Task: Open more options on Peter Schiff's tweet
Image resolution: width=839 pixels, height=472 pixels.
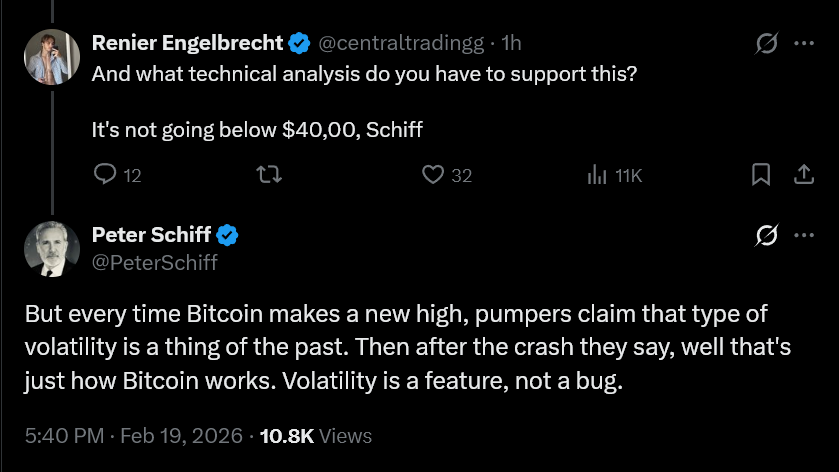Action: pyautogui.click(x=803, y=235)
